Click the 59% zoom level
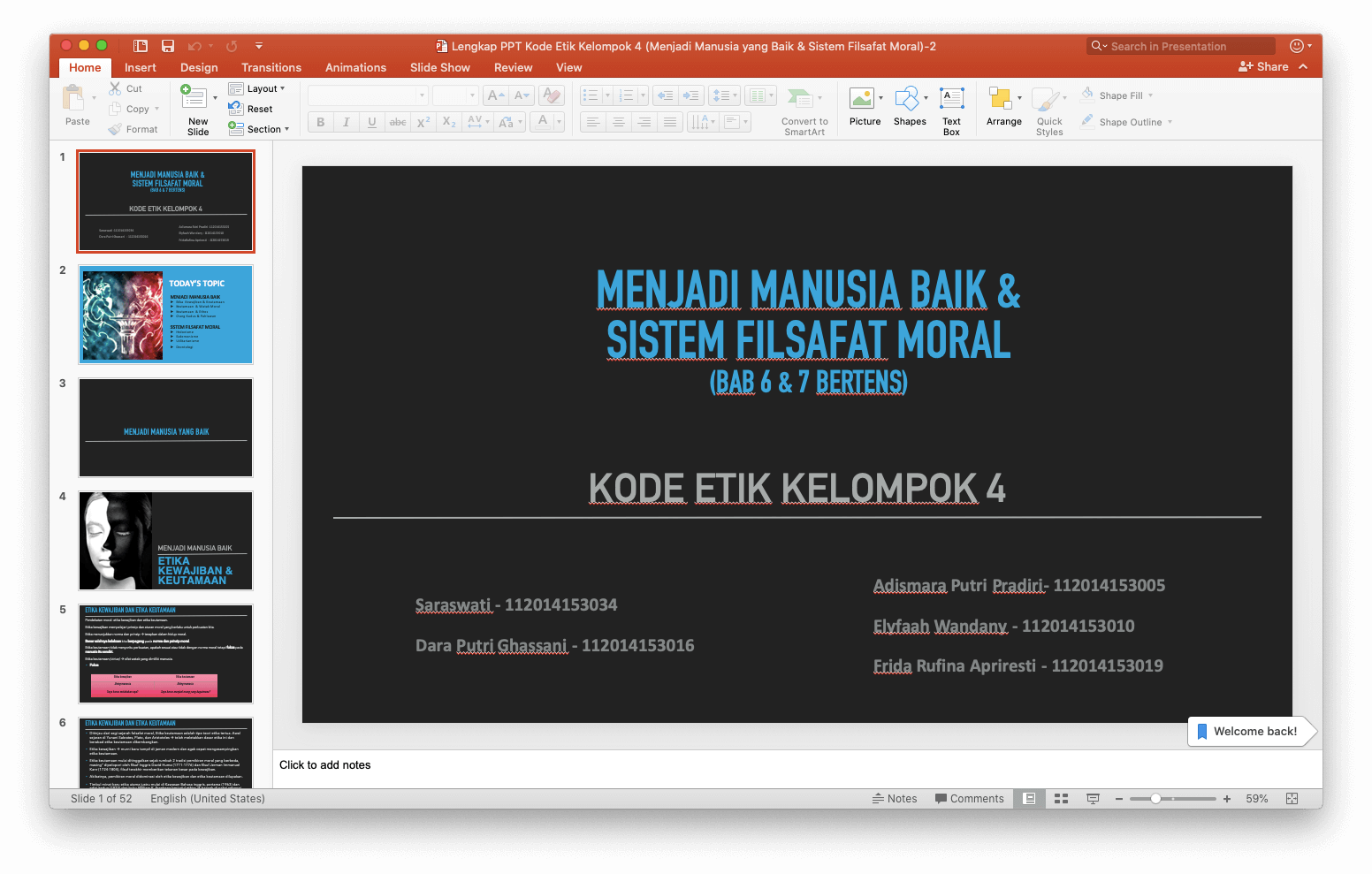Viewport: 1372px width, 874px height. click(1257, 798)
